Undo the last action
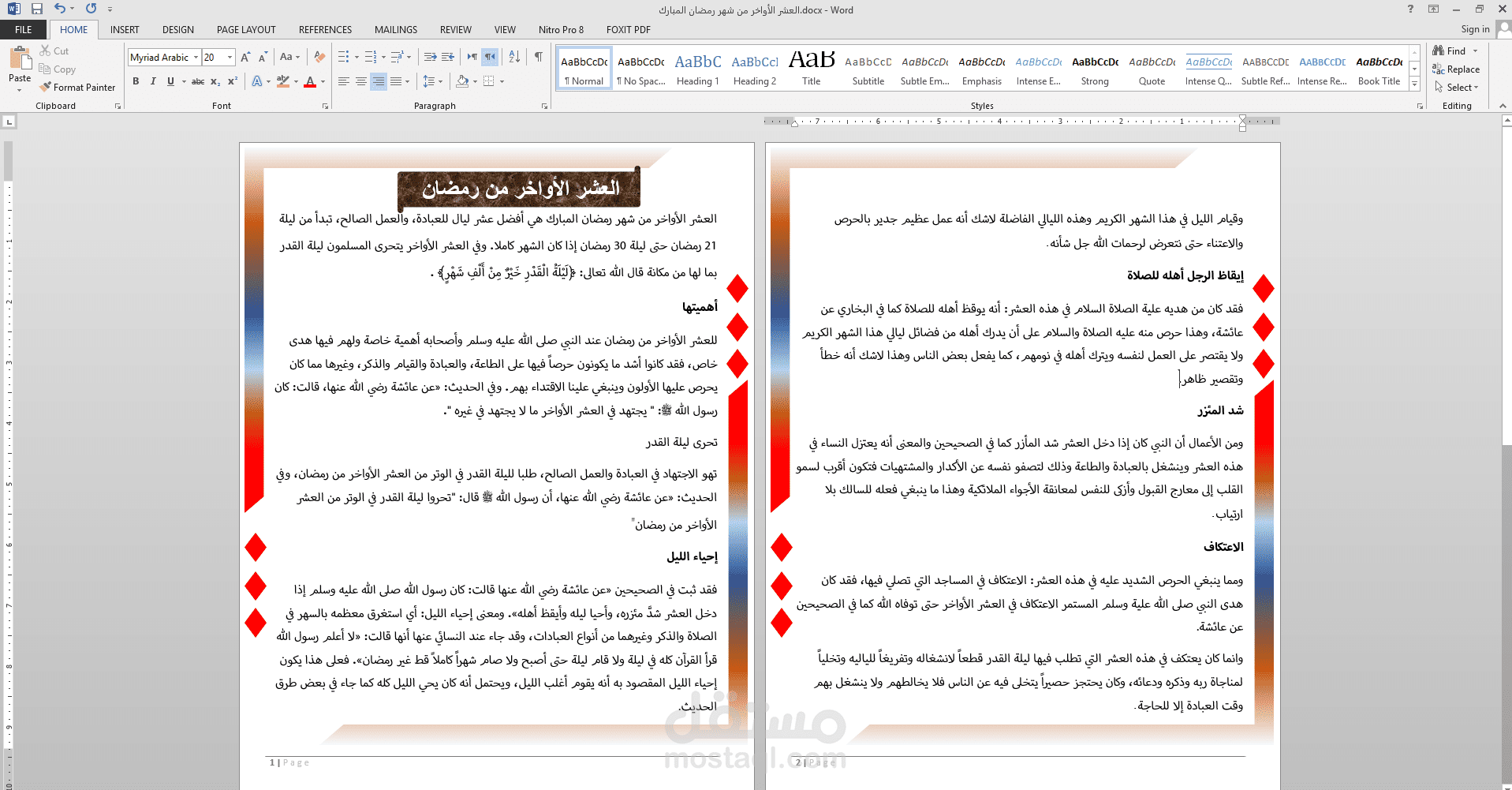Screen dimensions: 1512x790 coord(60,9)
